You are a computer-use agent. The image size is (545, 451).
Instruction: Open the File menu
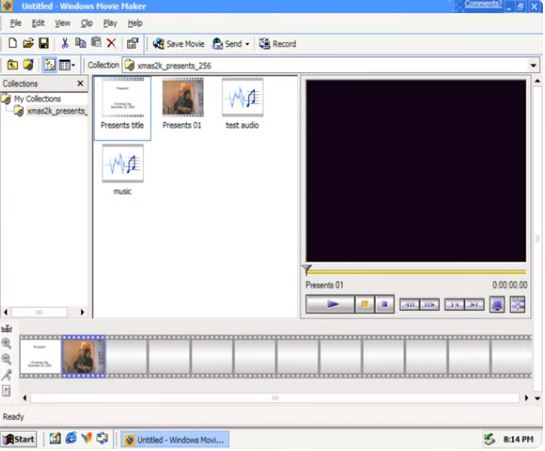(16, 23)
